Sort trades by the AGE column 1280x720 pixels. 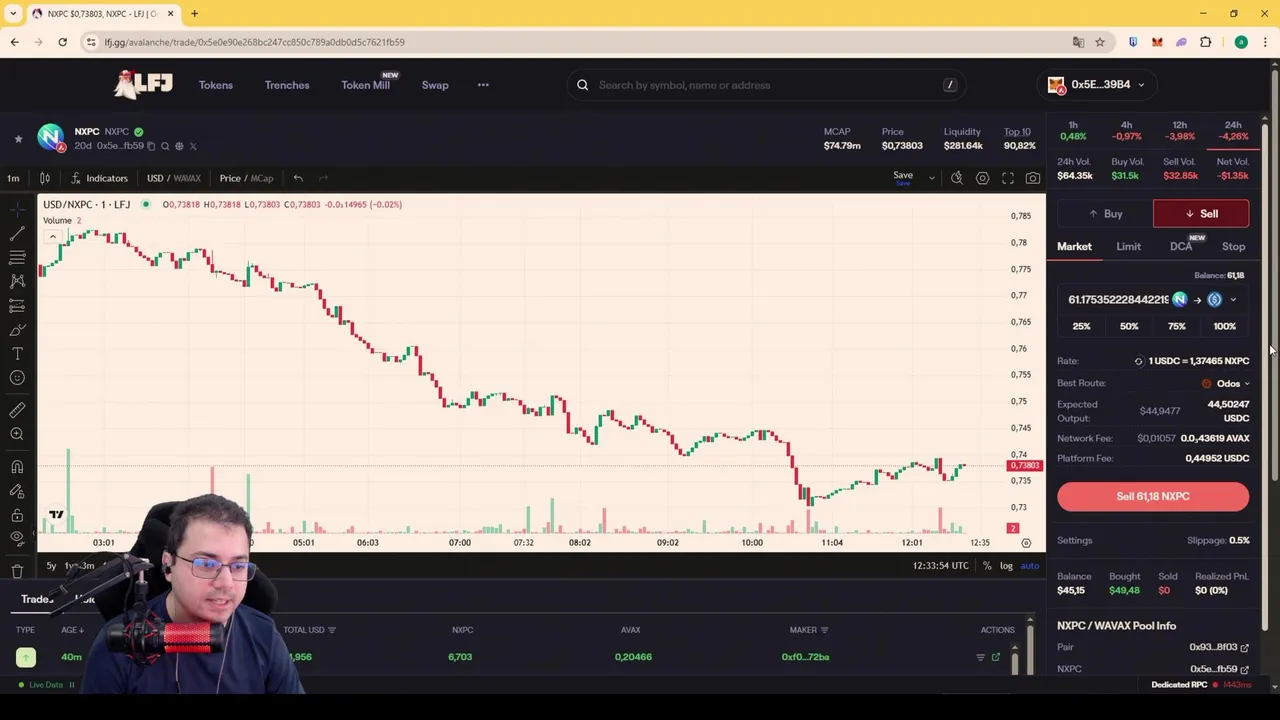(71, 630)
